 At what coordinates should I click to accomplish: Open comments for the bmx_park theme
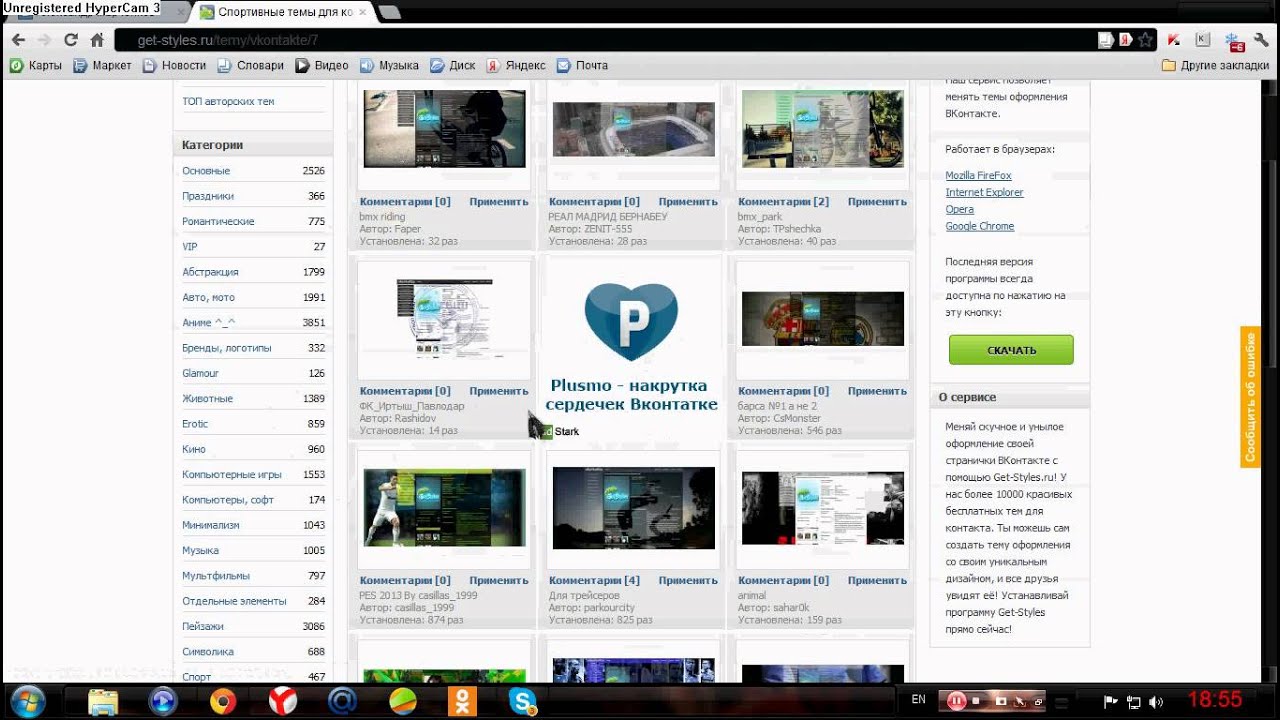783,202
